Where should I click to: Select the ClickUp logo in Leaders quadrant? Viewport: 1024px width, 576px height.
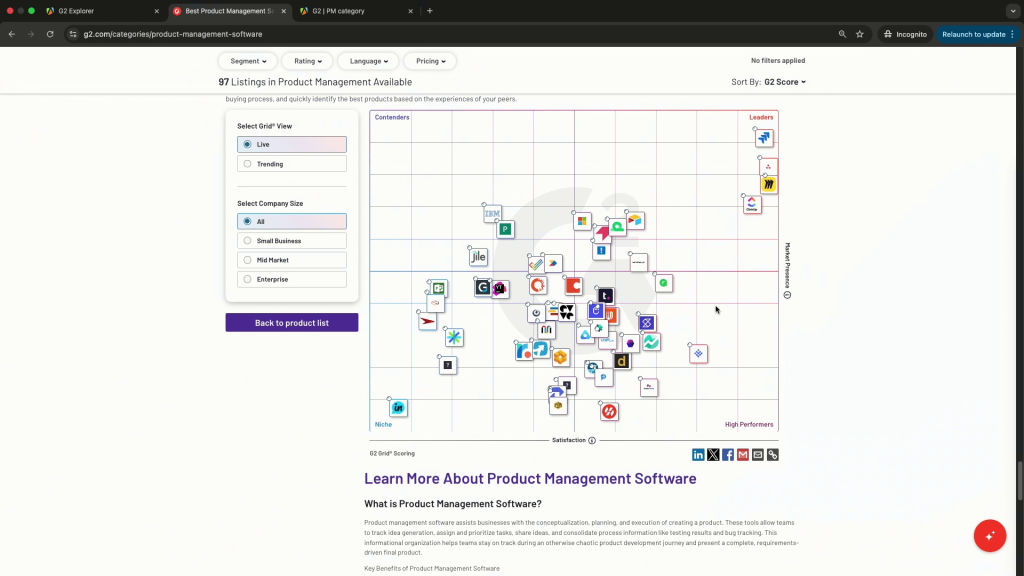point(752,204)
